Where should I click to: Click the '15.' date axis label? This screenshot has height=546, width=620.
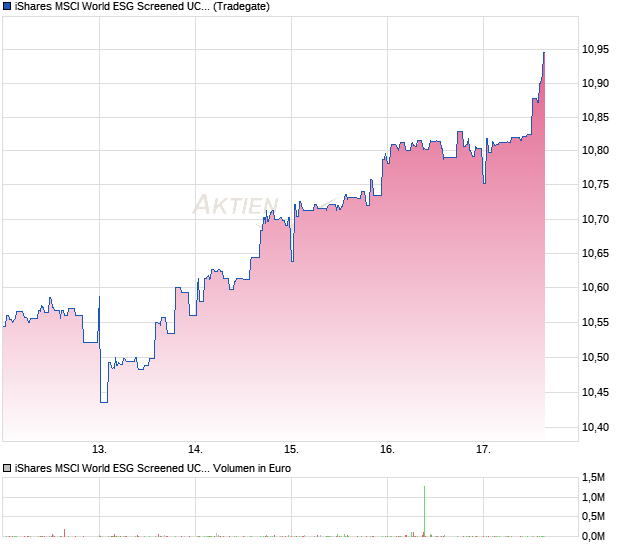click(x=291, y=450)
